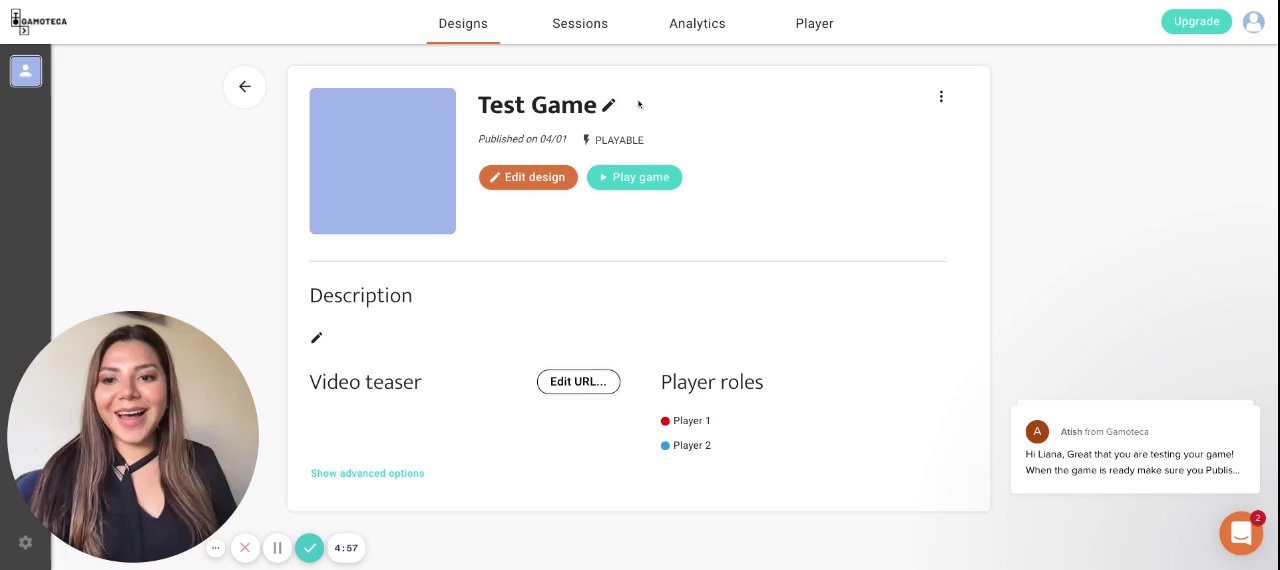Viewport: 1280px width, 570px height.
Task: Click the Edit design button
Action: coord(528,177)
